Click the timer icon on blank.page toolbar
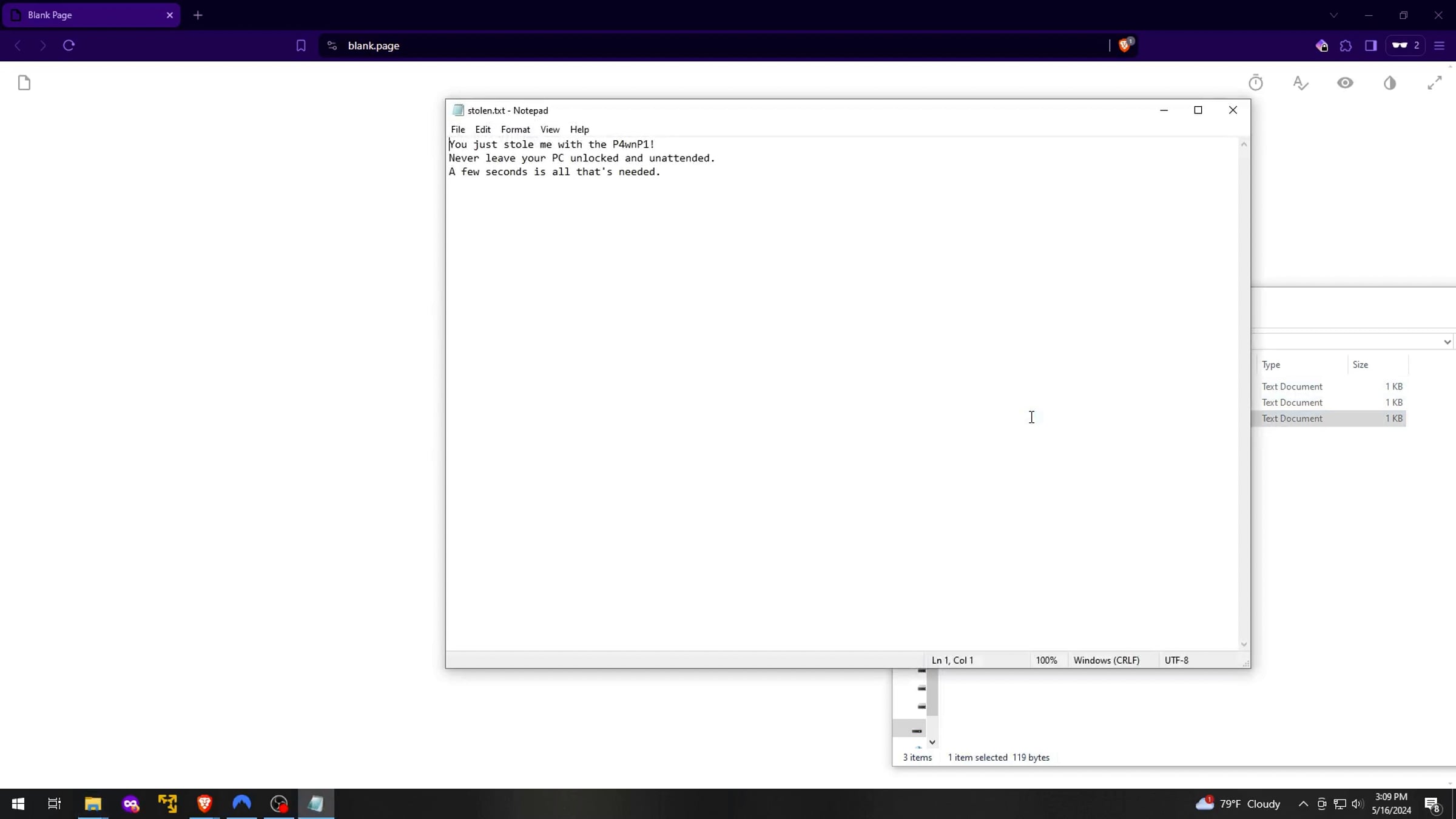The height and width of the screenshot is (819, 1456). tap(1255, 83)
